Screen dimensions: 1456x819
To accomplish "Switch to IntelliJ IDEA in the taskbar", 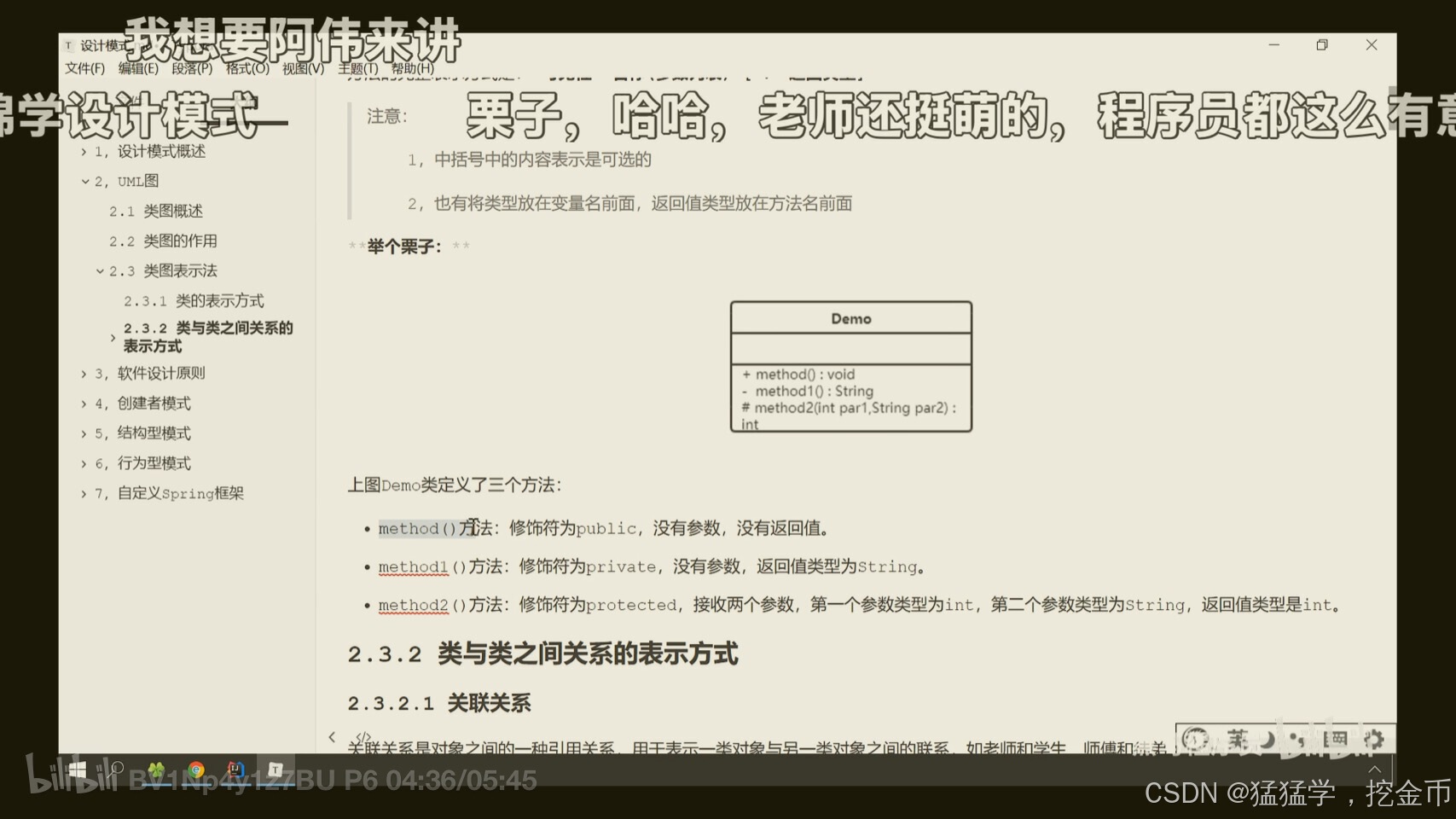I will tap(236, 770).
